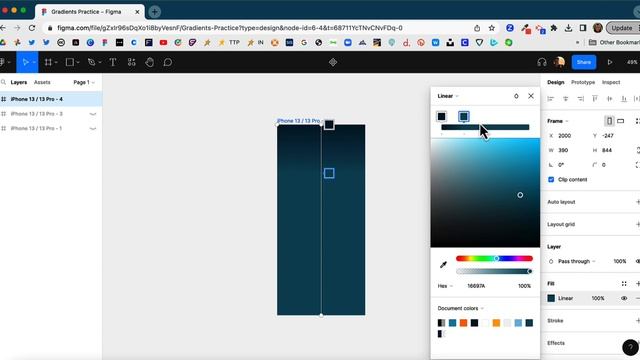
Task: Click the hue slider
Action: 494,258
